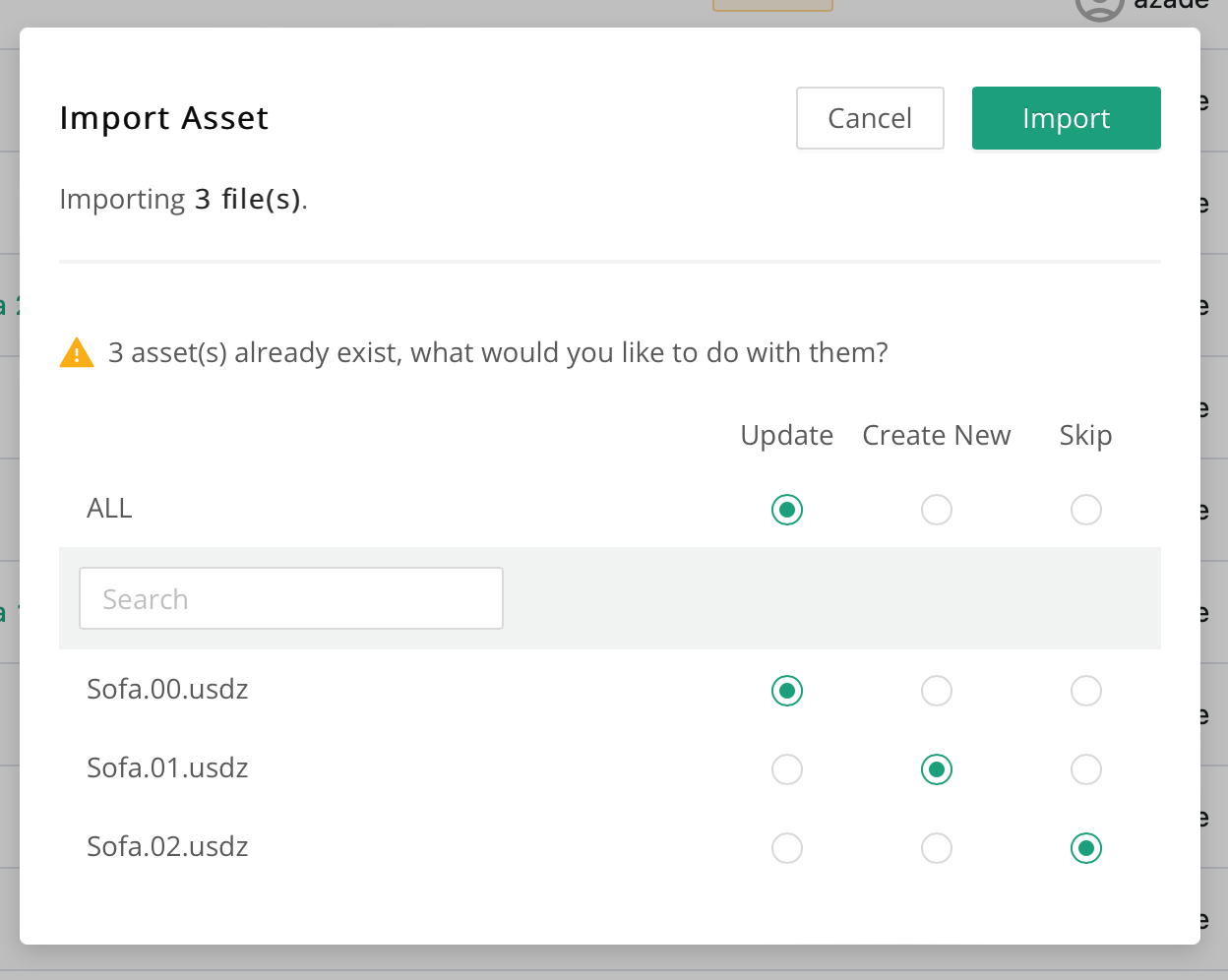
Task: Select Create New for ALL assets
Action: 937,510
